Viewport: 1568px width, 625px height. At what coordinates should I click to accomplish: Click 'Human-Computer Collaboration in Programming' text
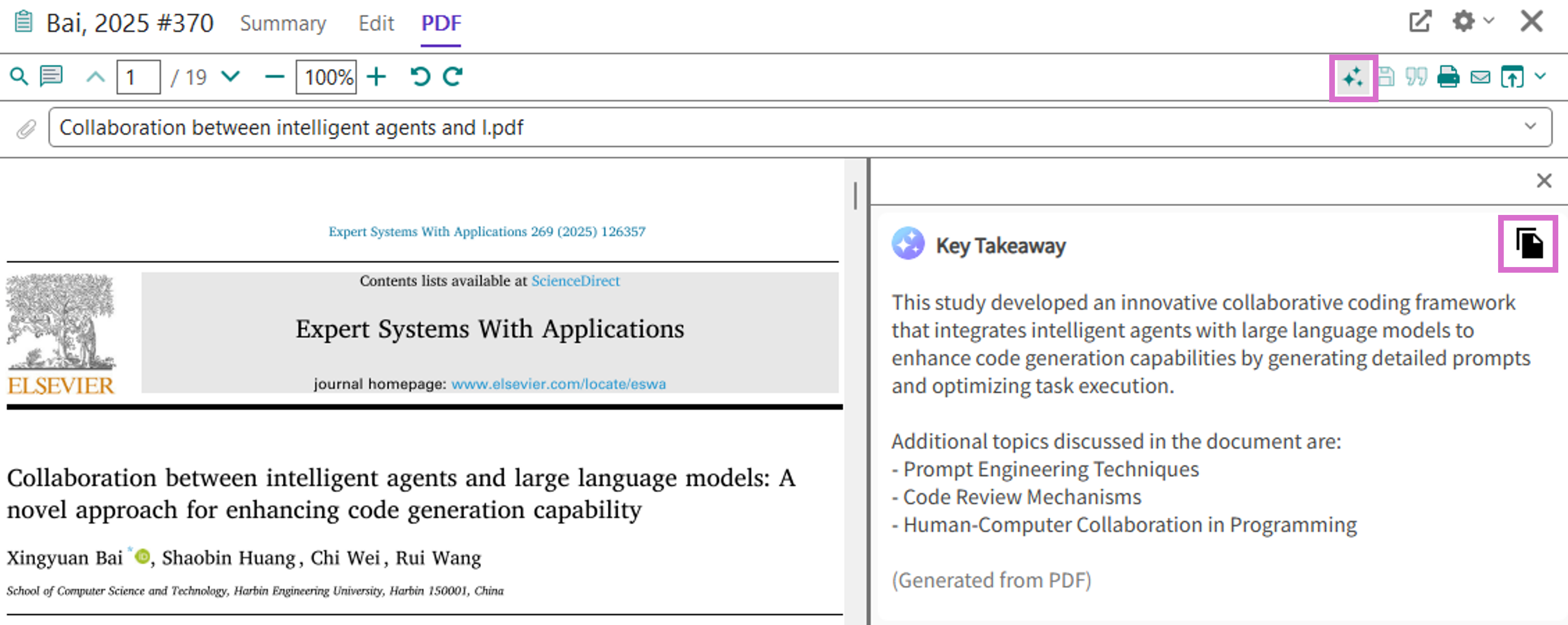coord(1130,525)
